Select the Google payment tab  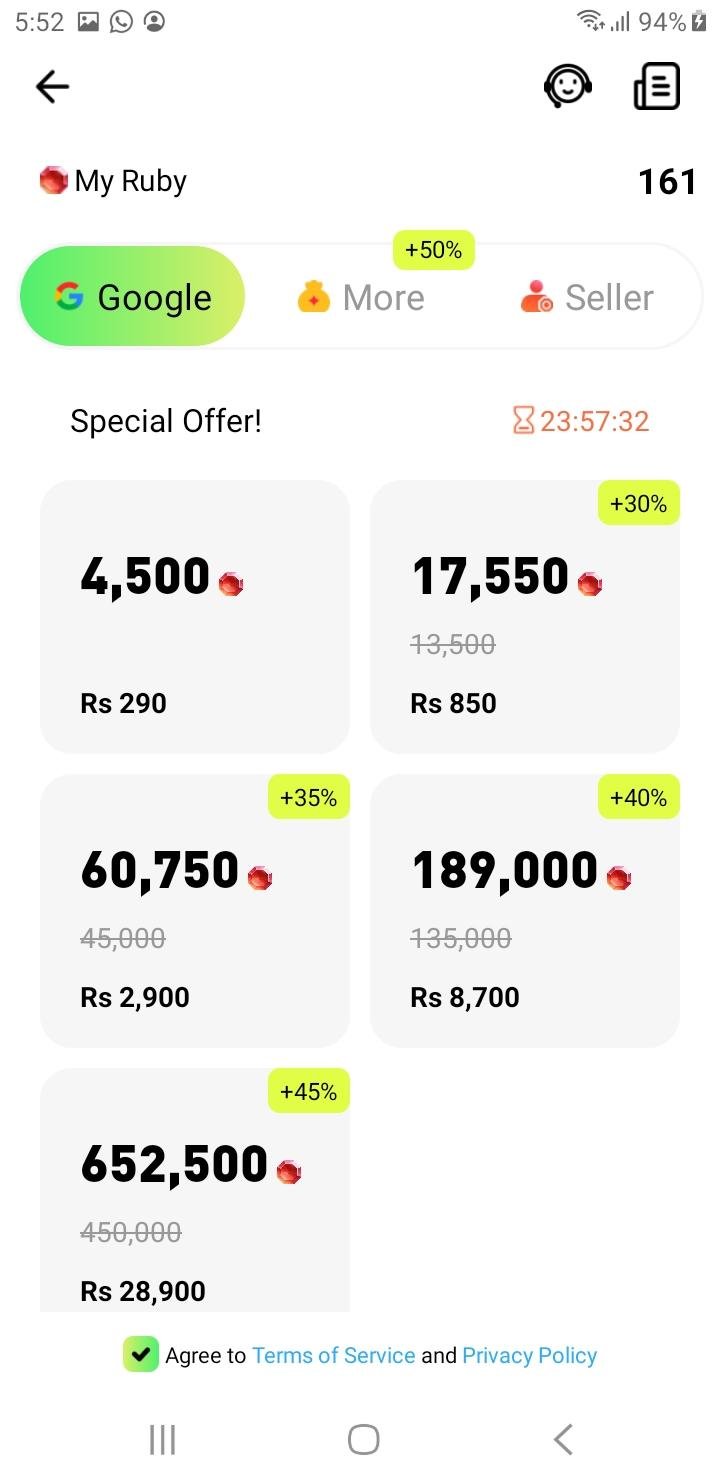[132, 297]
